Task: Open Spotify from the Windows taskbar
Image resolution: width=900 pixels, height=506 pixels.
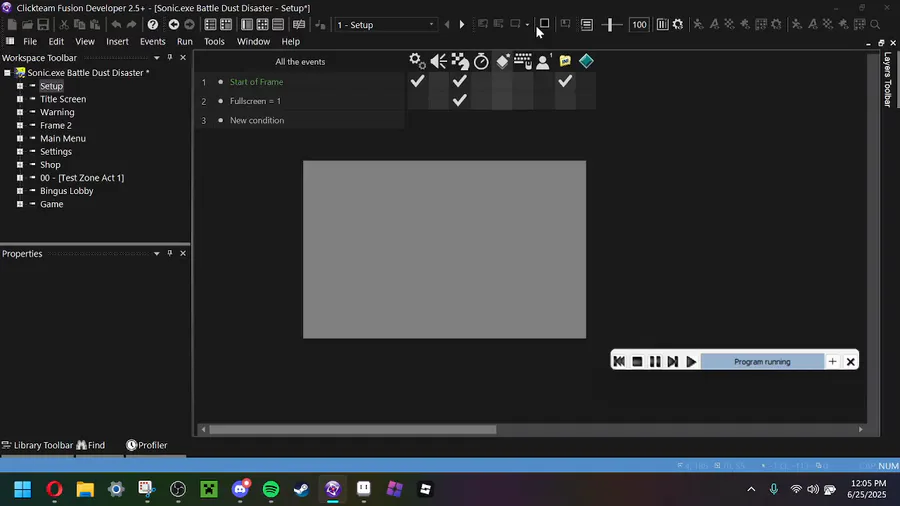Action: point(271,489)
